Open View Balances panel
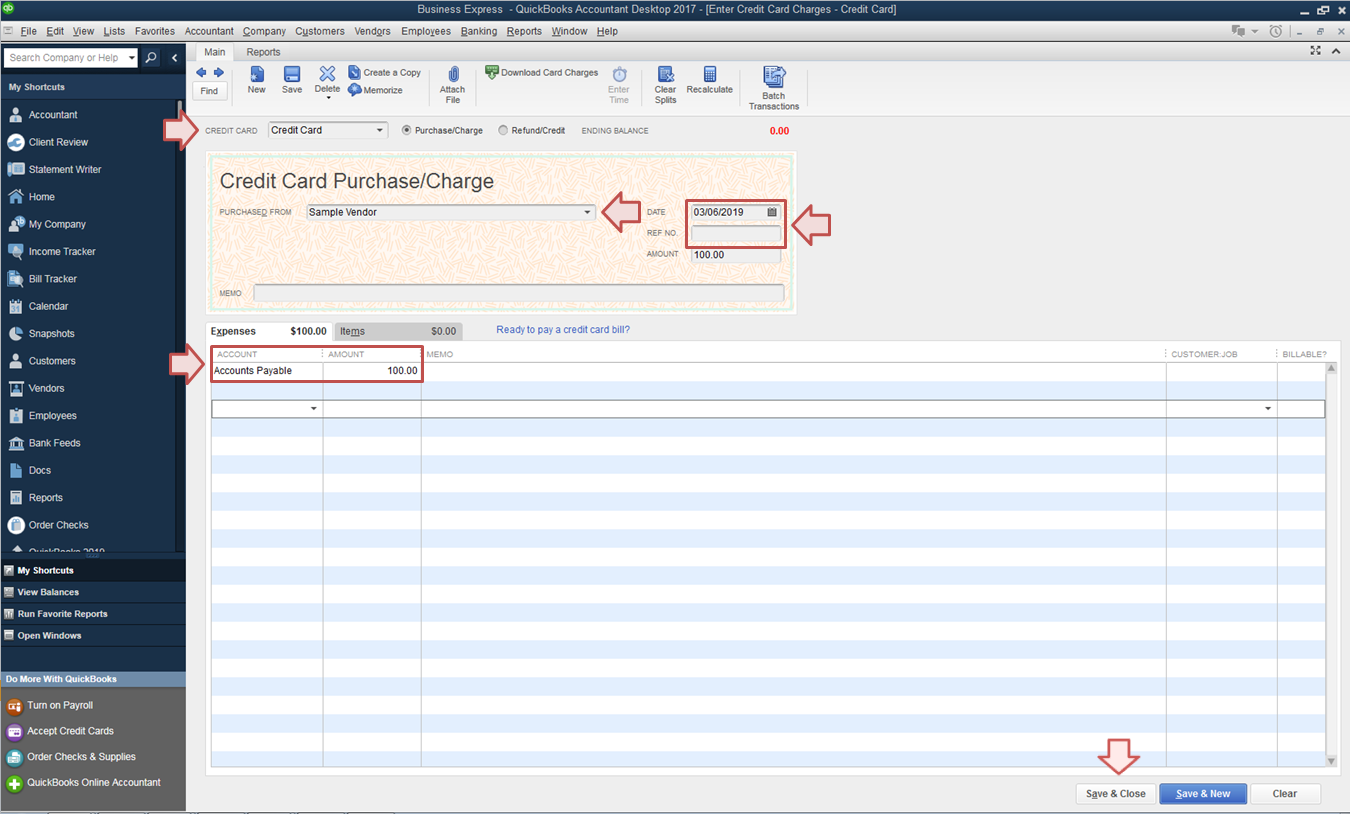The width and height of the screenshot is (1350, 814). pyautogui.click(x=93, y=592)
